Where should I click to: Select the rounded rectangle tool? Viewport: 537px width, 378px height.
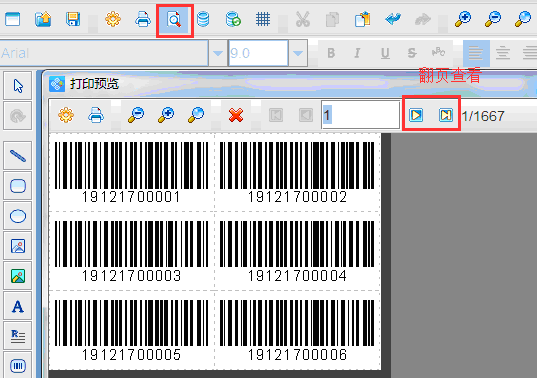[18, 186]
